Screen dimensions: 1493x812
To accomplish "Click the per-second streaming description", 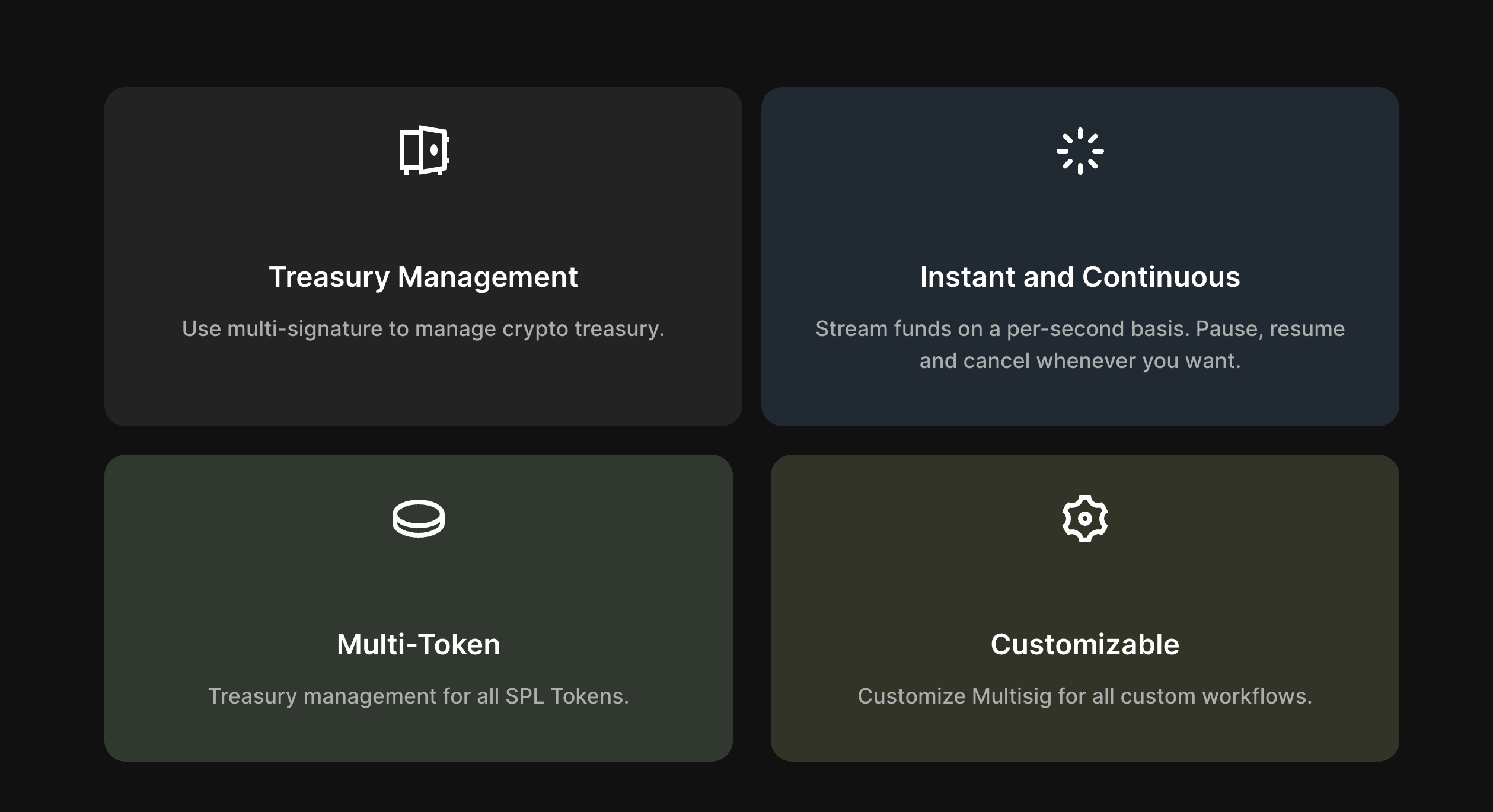I will pos(1081,343).
